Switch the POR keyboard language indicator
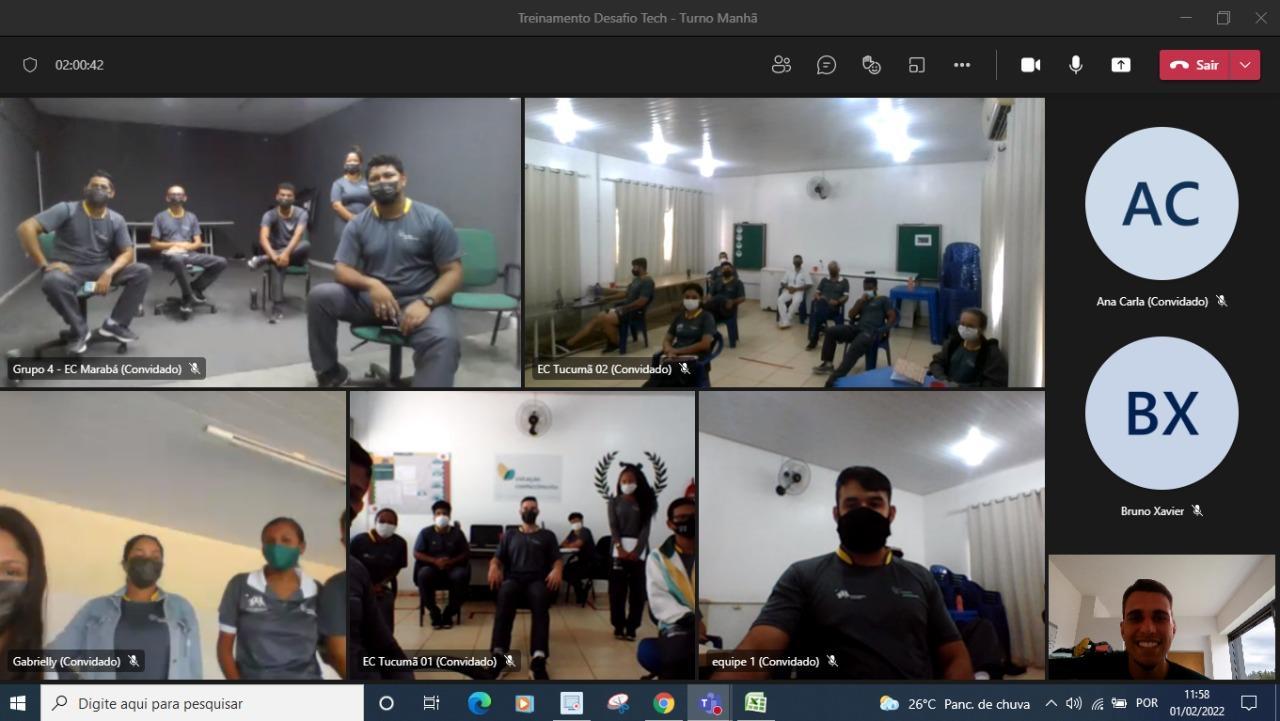Screen dimensions: 1280x721 click(x=1148, y=703)
